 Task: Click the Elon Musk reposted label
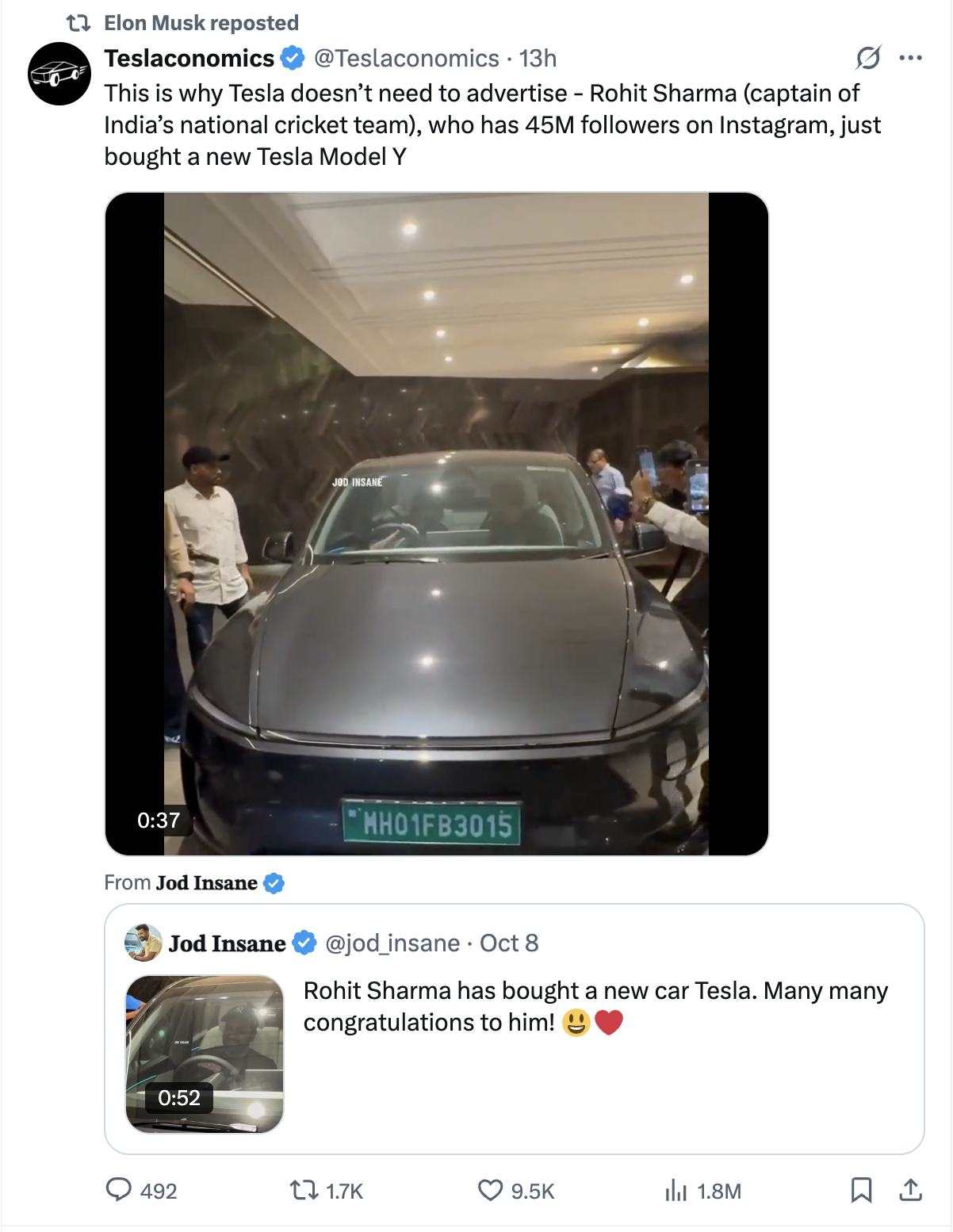(201, 23)
